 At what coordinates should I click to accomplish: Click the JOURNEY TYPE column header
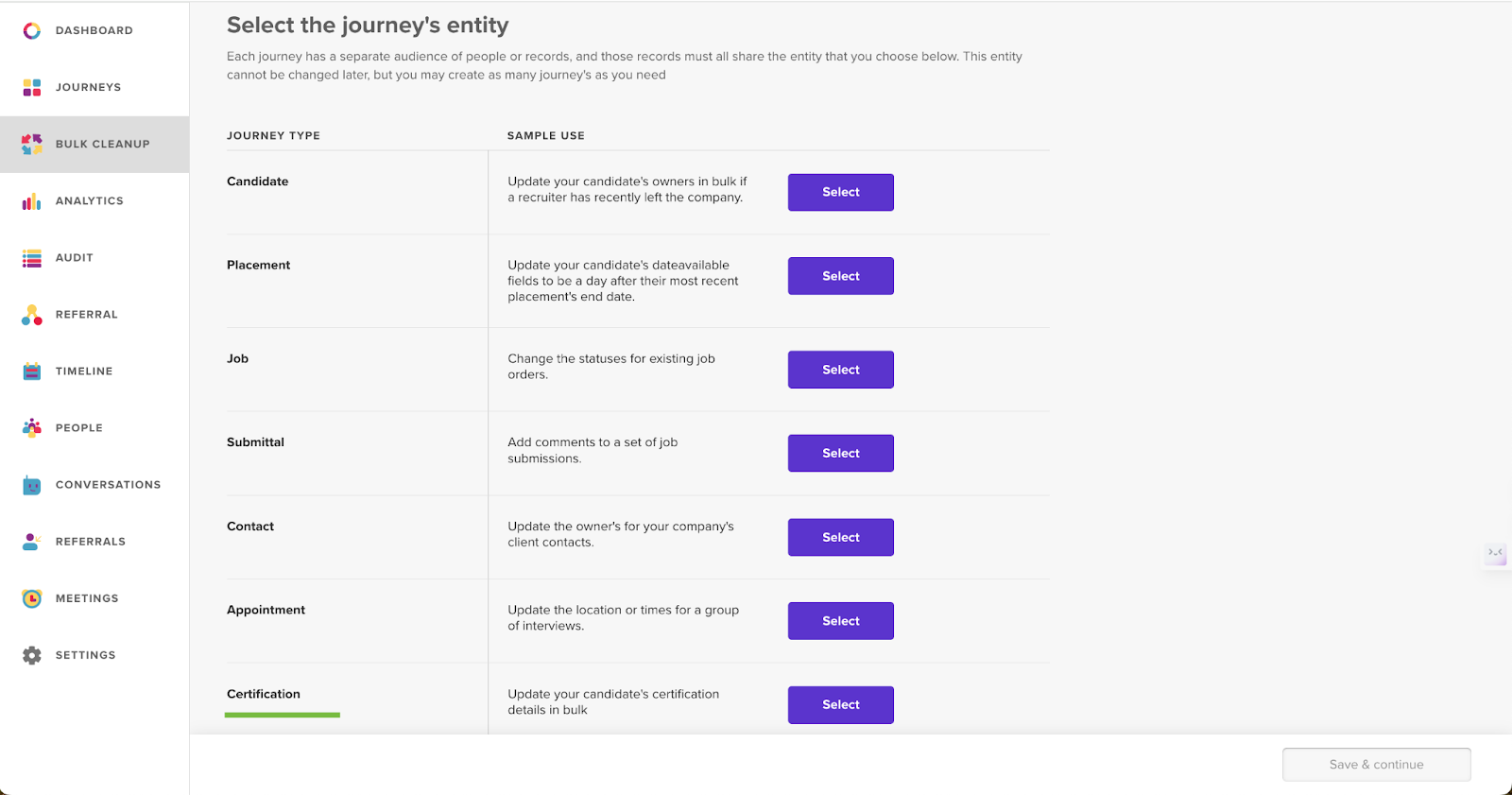tap(274, 136)
